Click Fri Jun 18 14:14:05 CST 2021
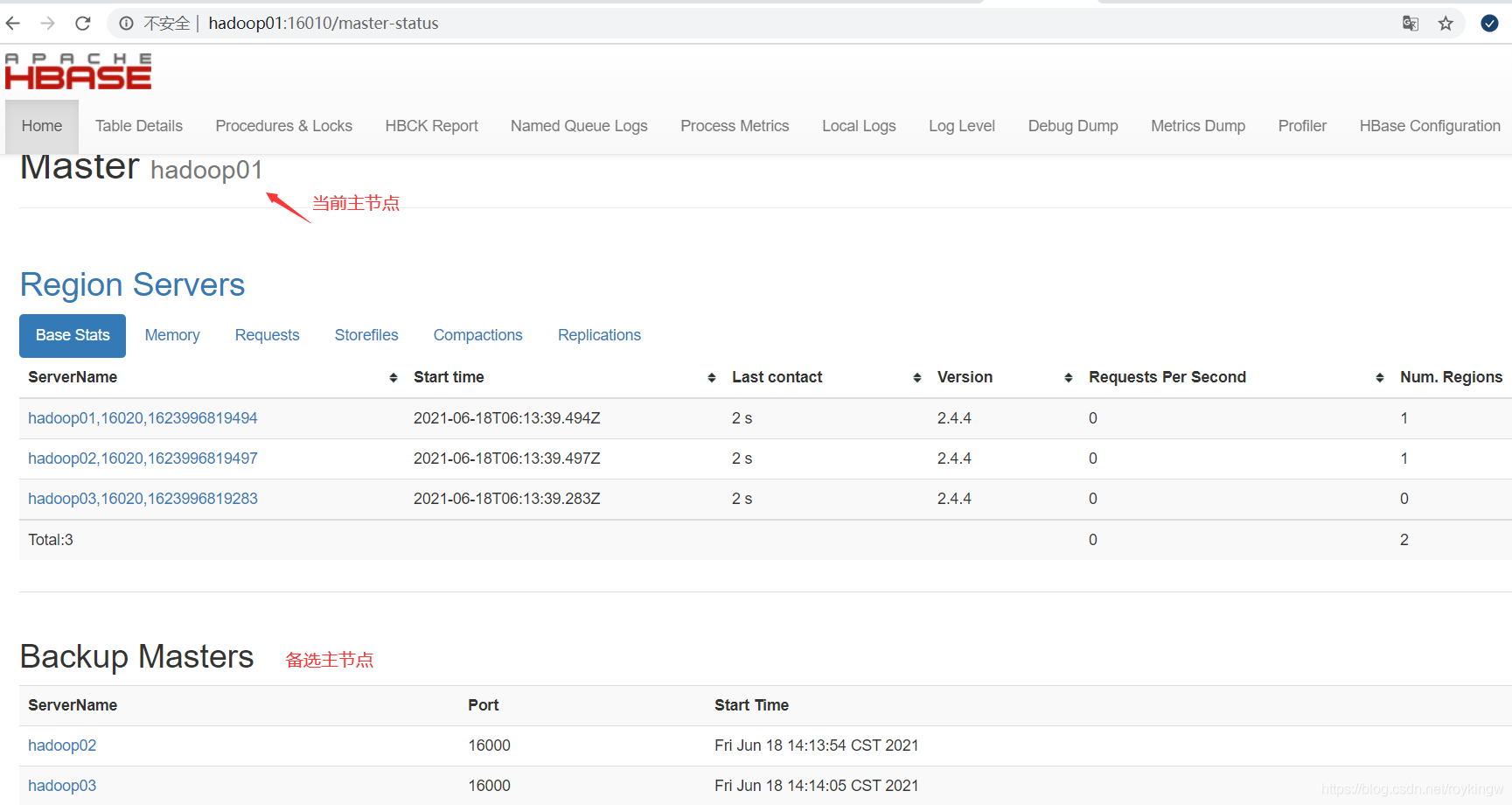 tap(817, 786)
